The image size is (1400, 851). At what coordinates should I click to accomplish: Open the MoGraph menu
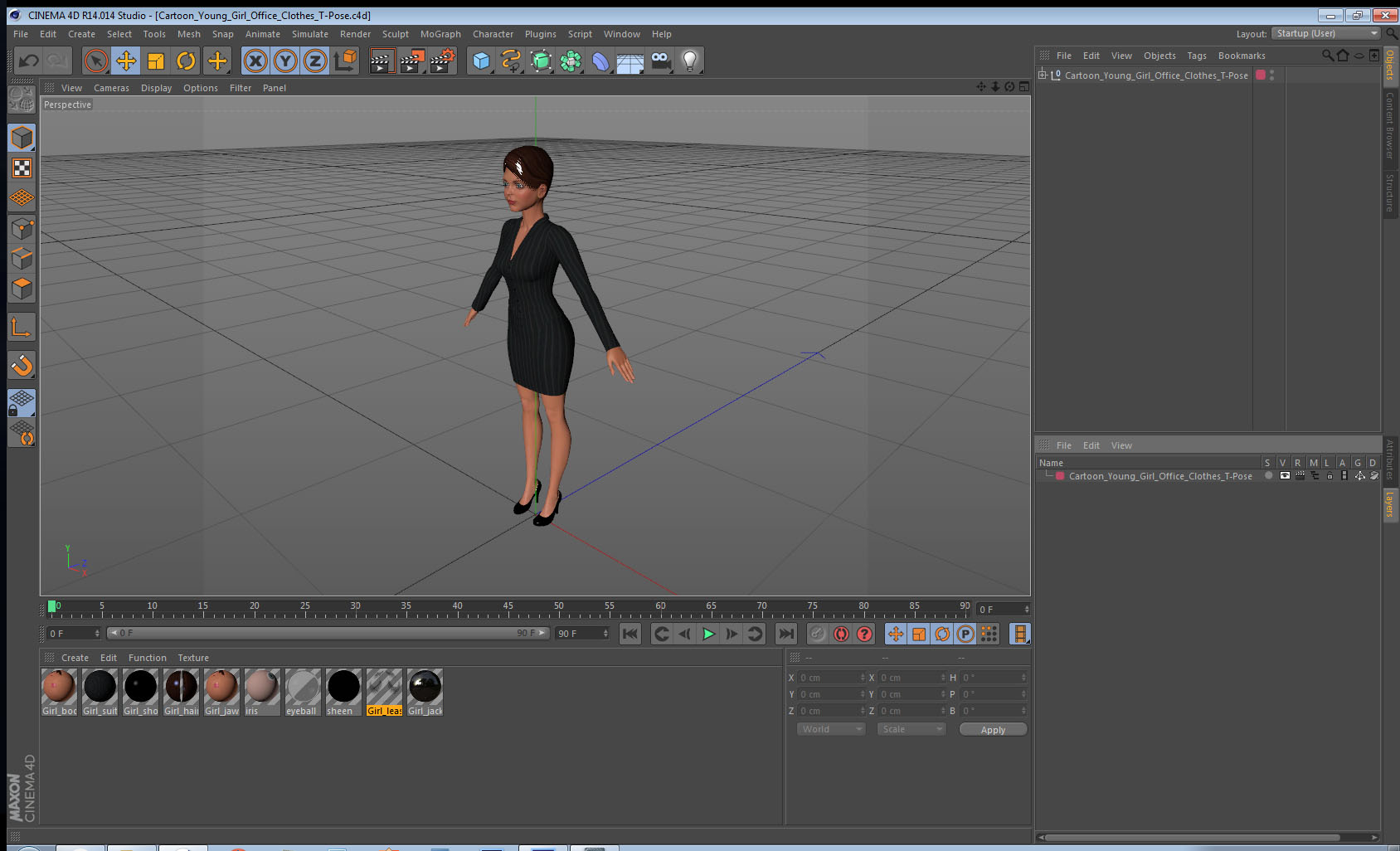coord(440,34)
